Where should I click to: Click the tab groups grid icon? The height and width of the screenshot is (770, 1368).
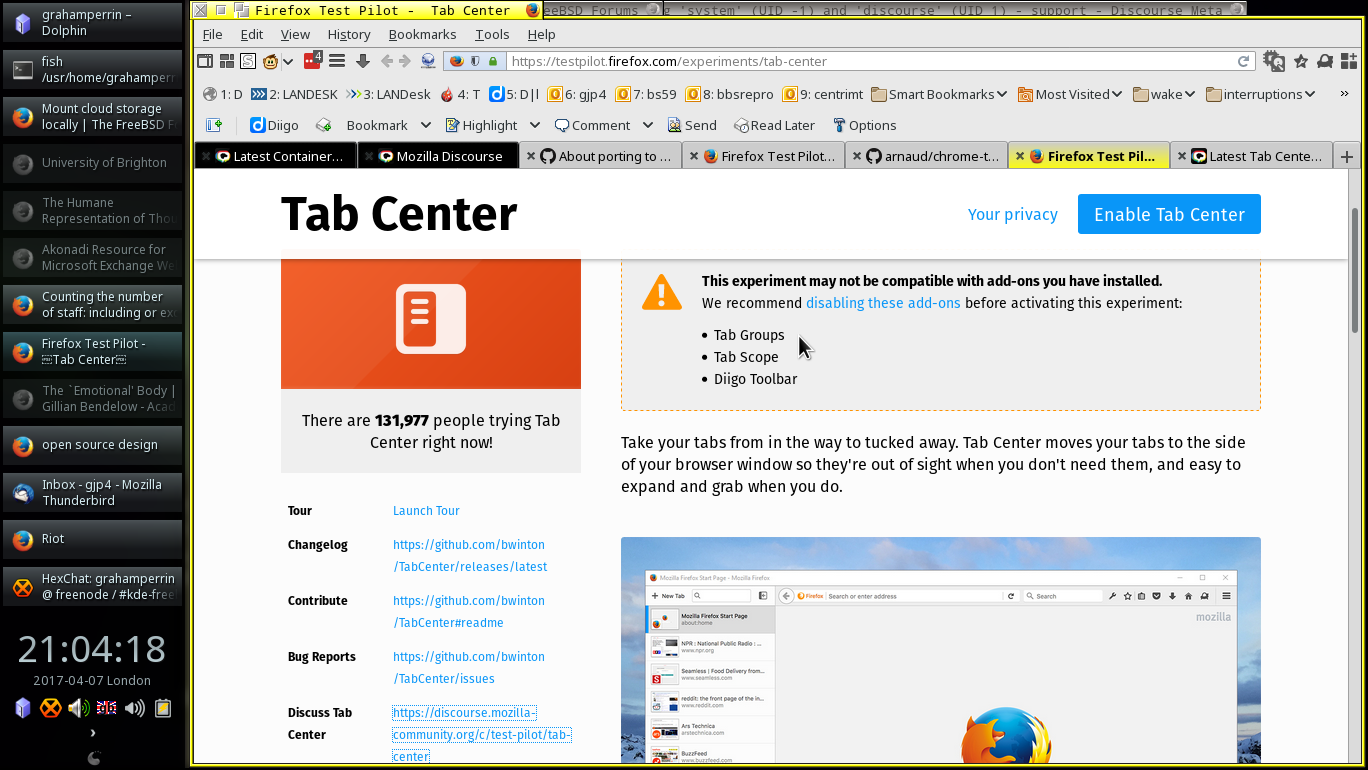227,61
